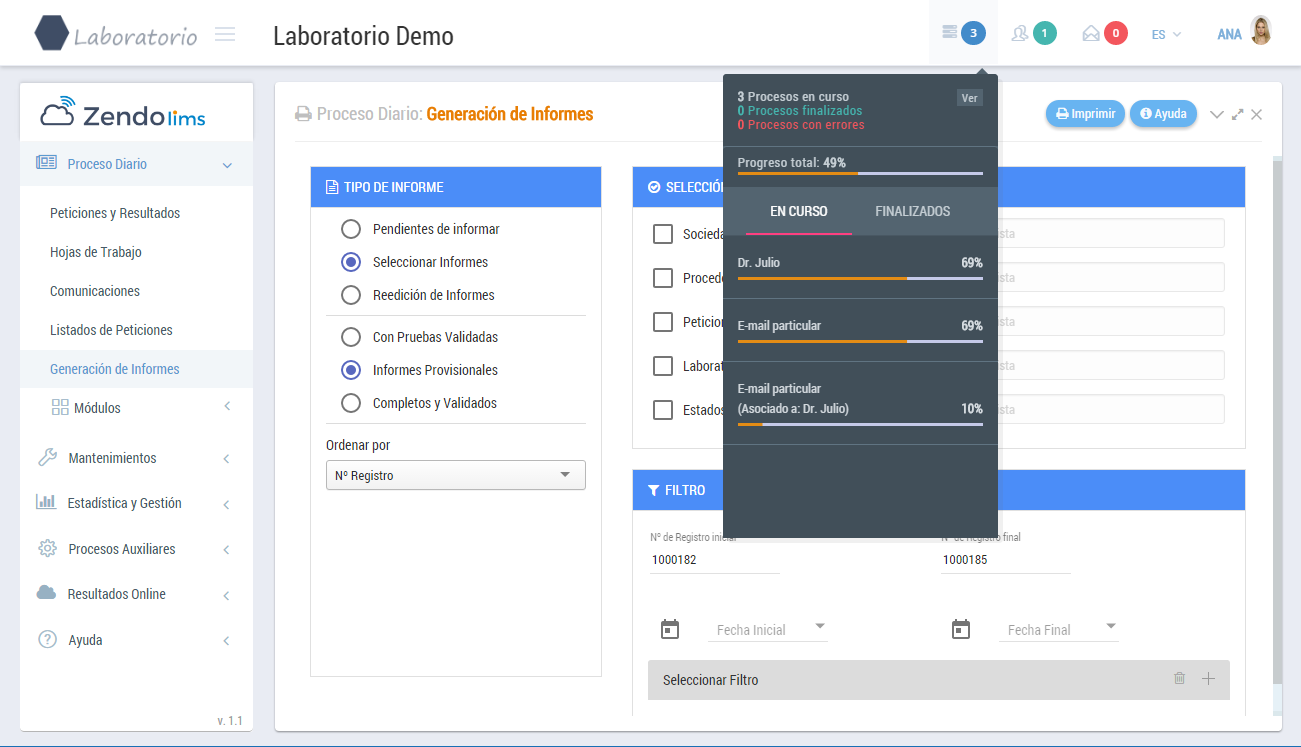Close the Generación de Informes panel
This screenshot has width=1301, height=747.
pos(1257,114)
